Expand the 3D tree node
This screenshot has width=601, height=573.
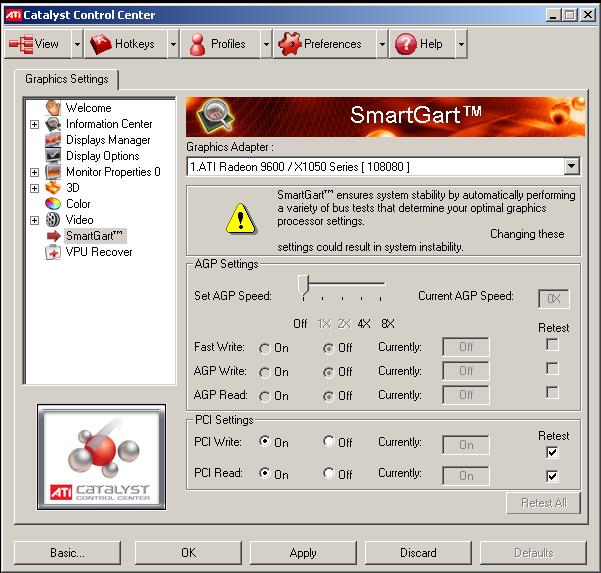(x=34, y=188)
